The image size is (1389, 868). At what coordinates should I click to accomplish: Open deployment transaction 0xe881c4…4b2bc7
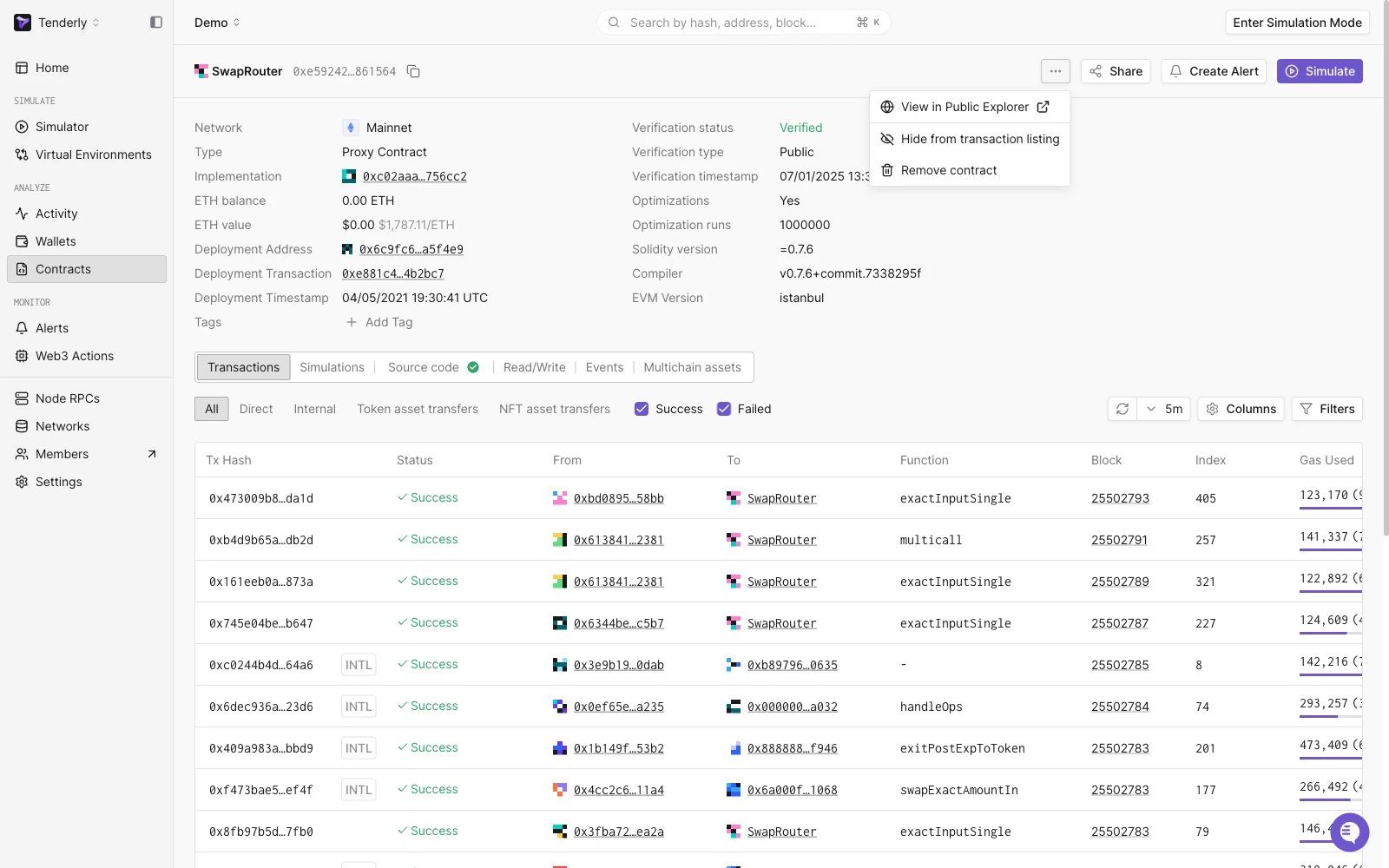393,273
